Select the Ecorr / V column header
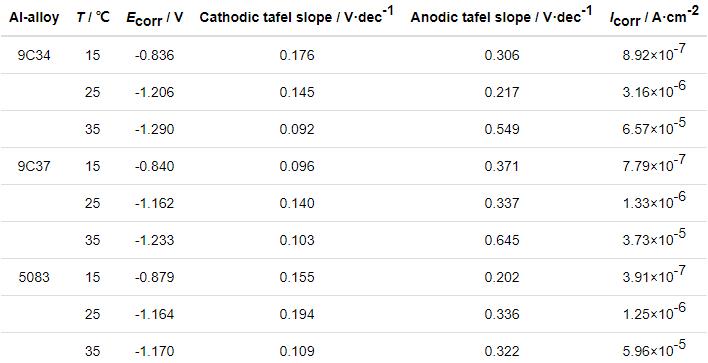The width and height of the screenshot is (708, 363). (x=154, y=19)
